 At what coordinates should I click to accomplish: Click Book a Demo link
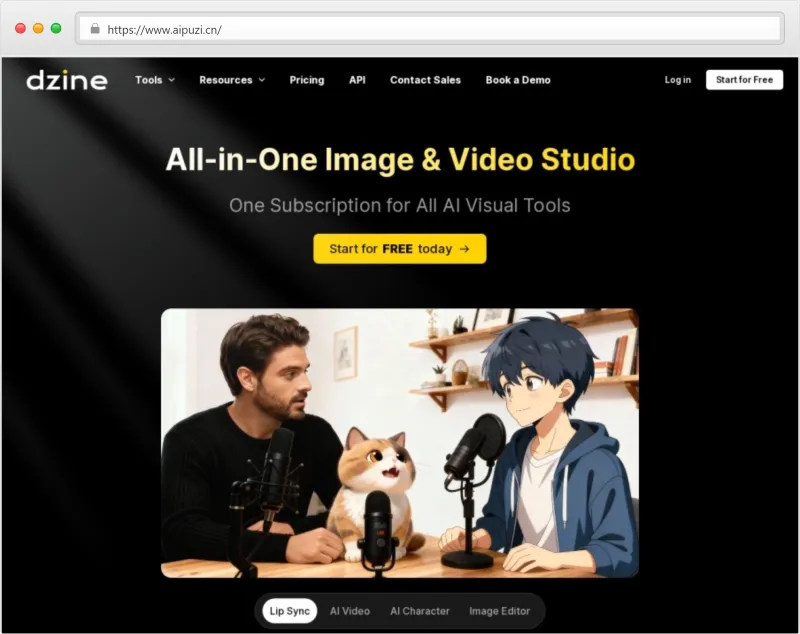(x=518, y=80)
